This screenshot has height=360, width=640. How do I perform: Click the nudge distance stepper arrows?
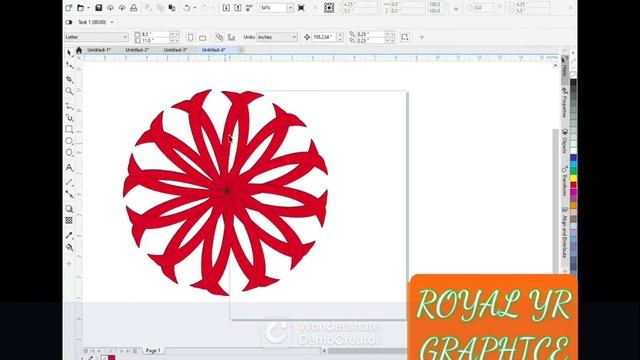340,37
